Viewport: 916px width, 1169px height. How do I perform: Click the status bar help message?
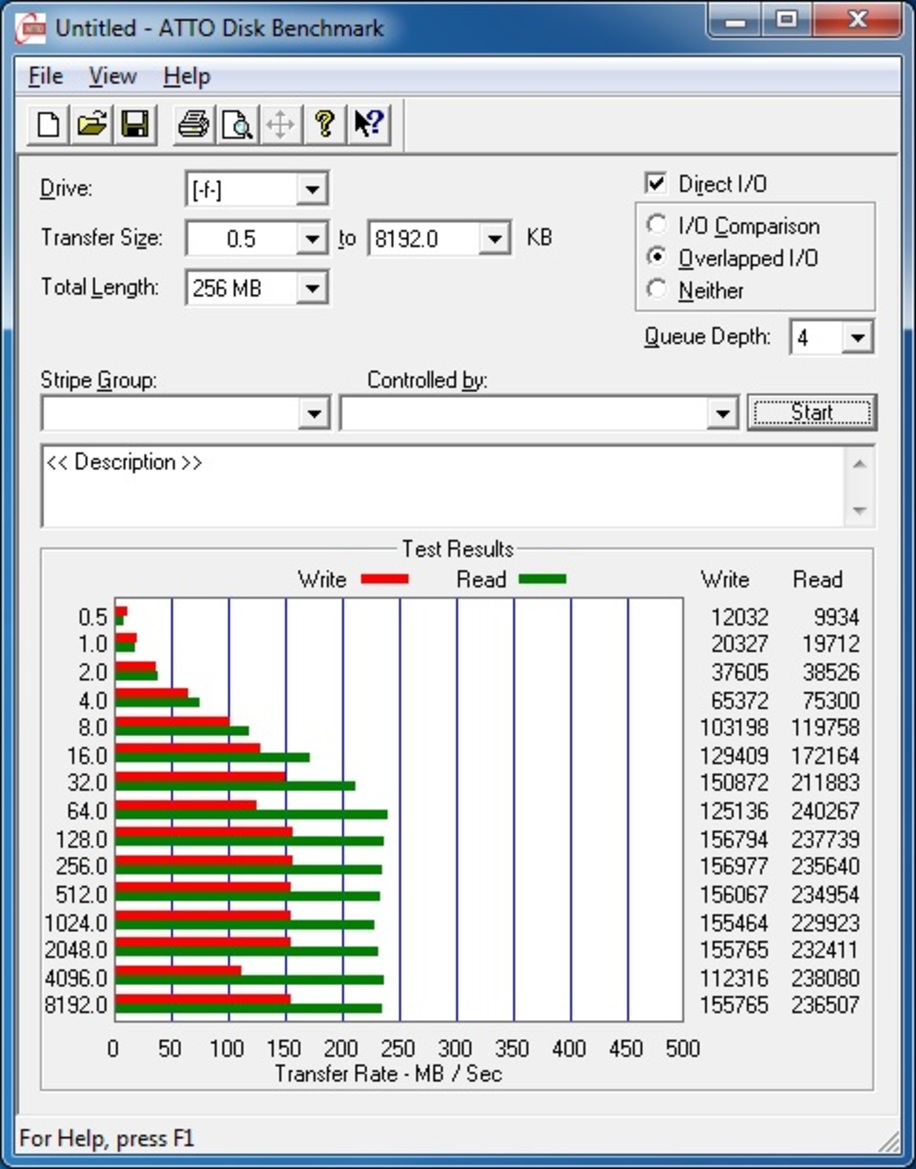pyautogui.click(x=107, y=1138)
